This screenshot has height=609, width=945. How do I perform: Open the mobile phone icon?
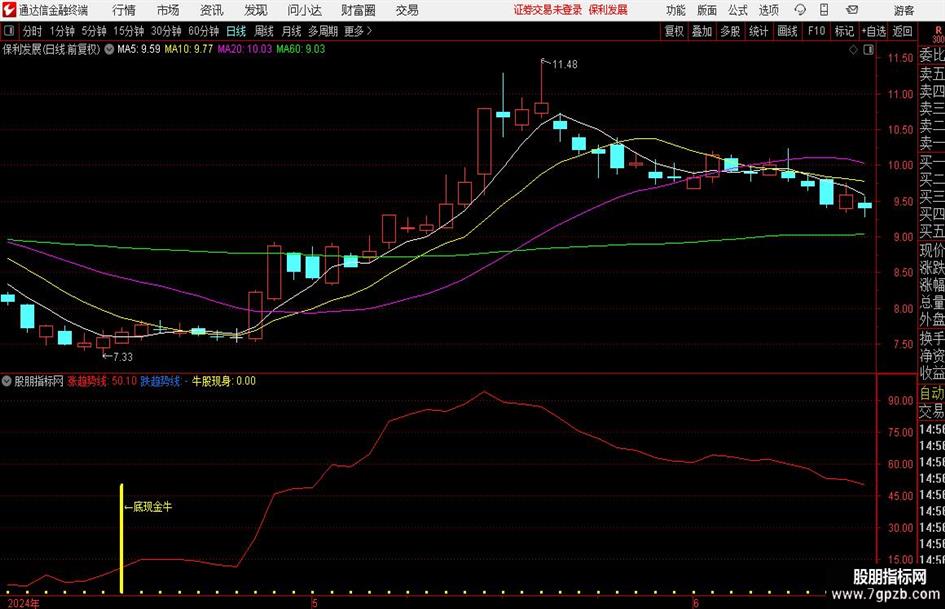(824, 10)
